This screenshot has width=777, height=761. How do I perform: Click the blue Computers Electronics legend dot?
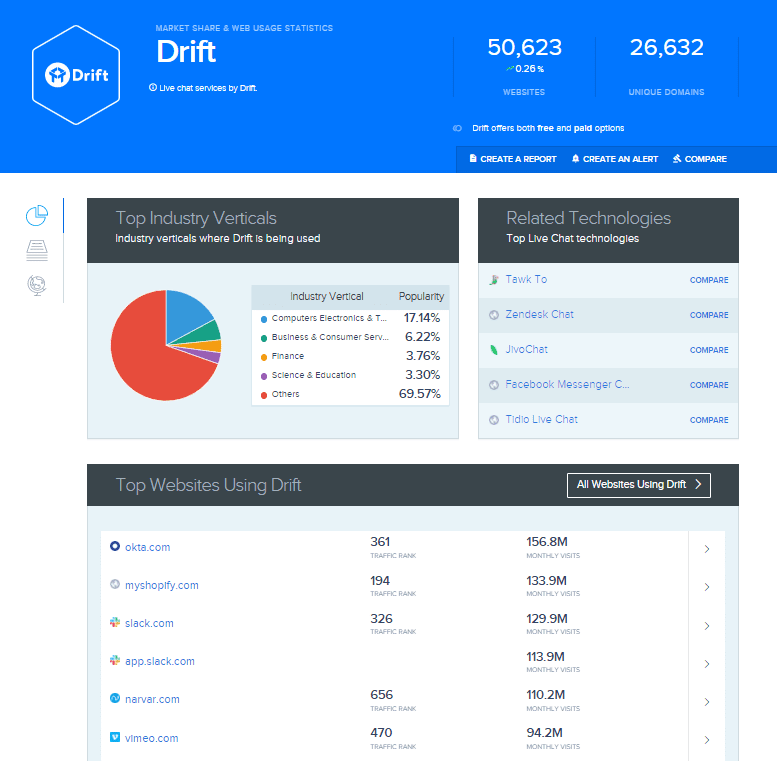[264, 319]
